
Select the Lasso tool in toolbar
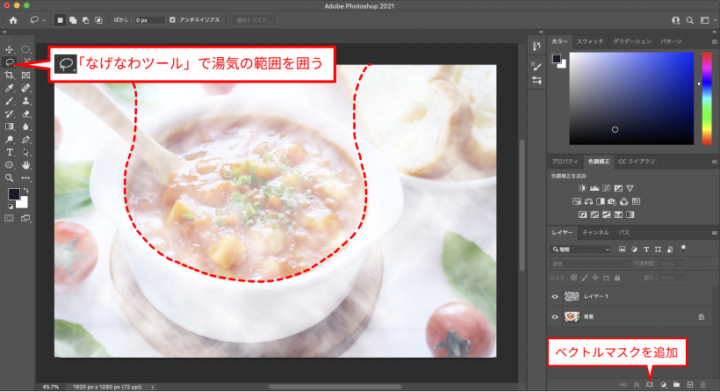(x=9, y=62)
